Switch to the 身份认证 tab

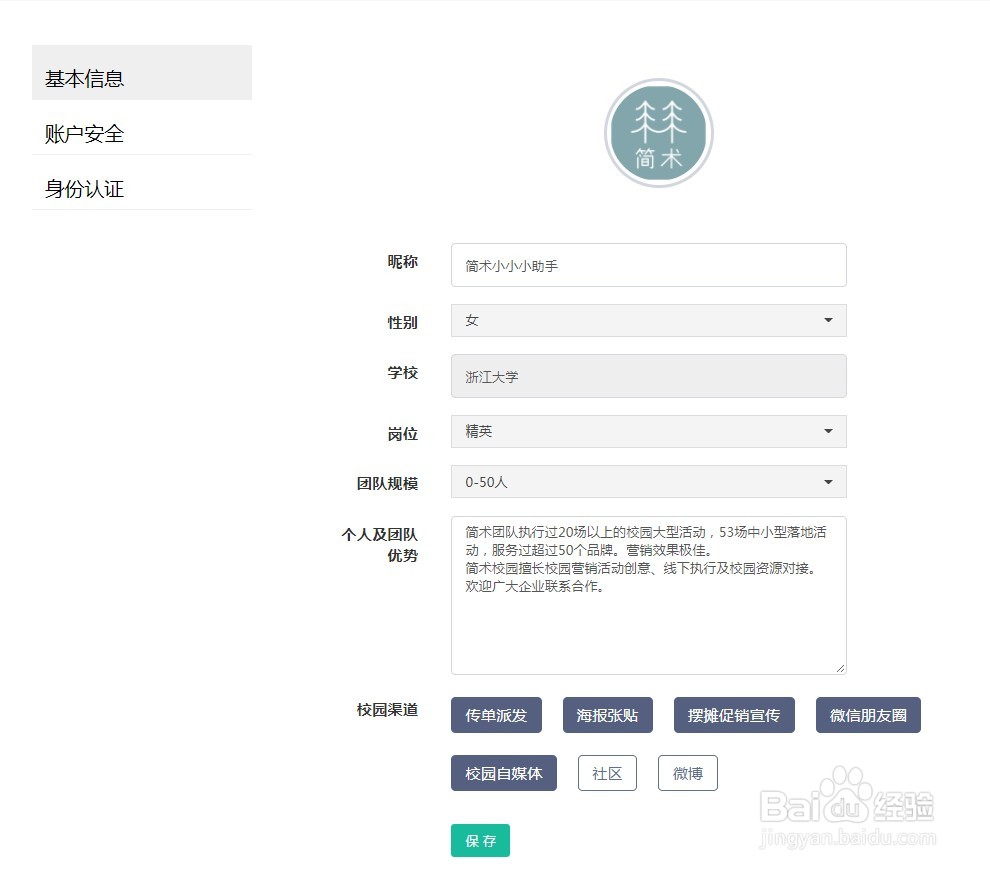pyautogui.click(x=83, y=189)
